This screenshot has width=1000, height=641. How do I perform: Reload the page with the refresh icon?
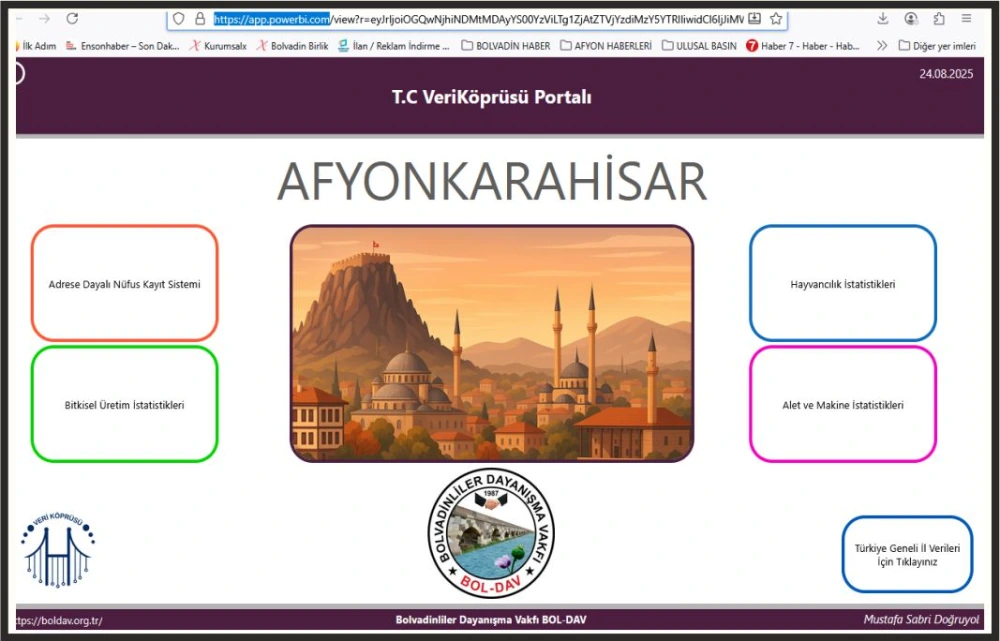[72, 19]
